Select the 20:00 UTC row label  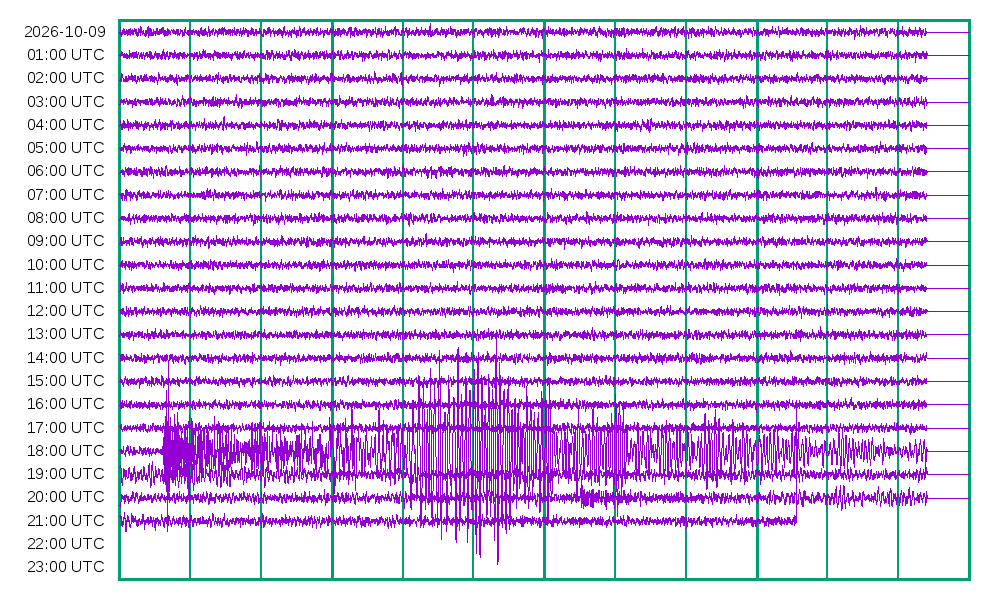point(66,497)
